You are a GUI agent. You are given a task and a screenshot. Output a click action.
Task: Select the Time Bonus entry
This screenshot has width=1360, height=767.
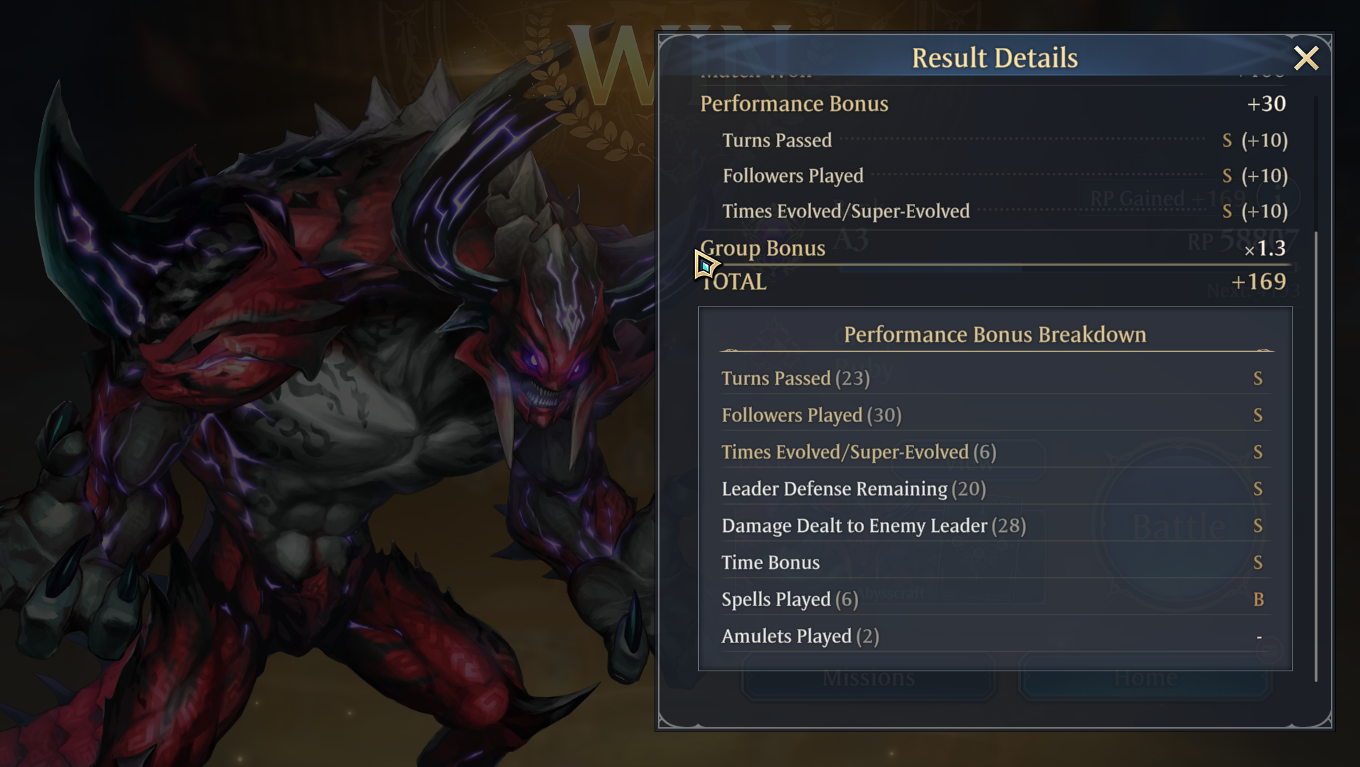[993, 563]
